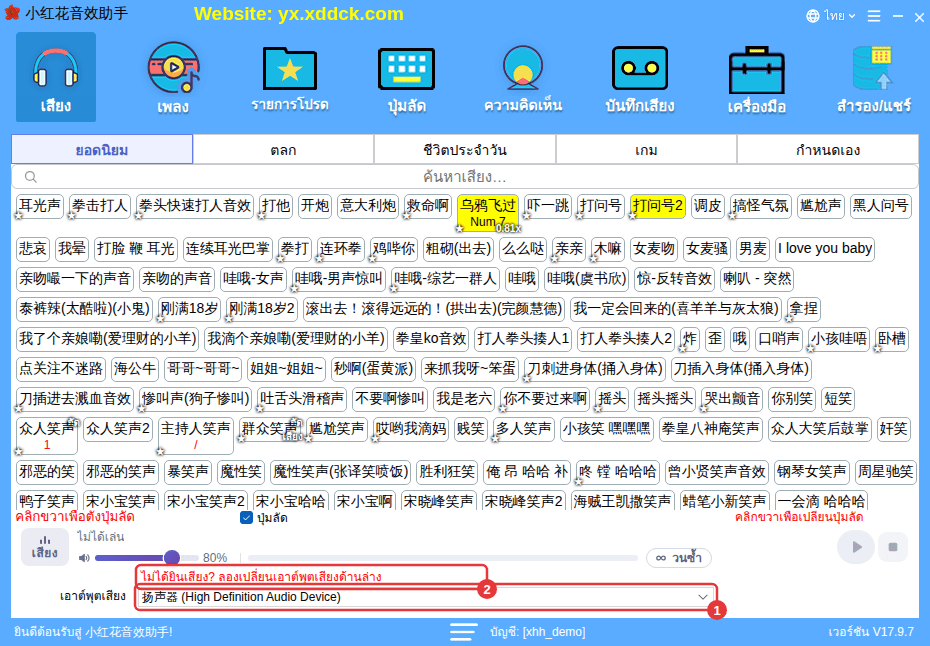Mute using the volume speaker icon

pyautogui.click(x=84, y=558)
